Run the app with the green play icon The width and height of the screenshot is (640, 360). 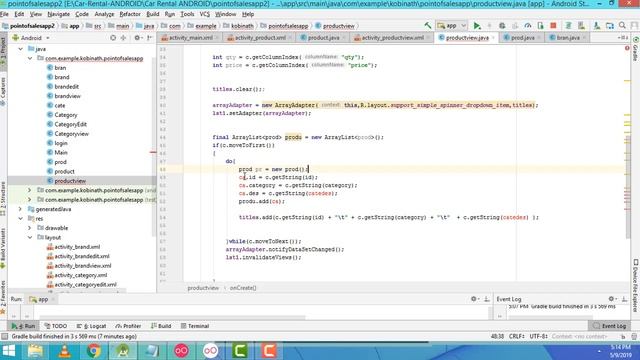pyautogui.click(x=477, y=26)
